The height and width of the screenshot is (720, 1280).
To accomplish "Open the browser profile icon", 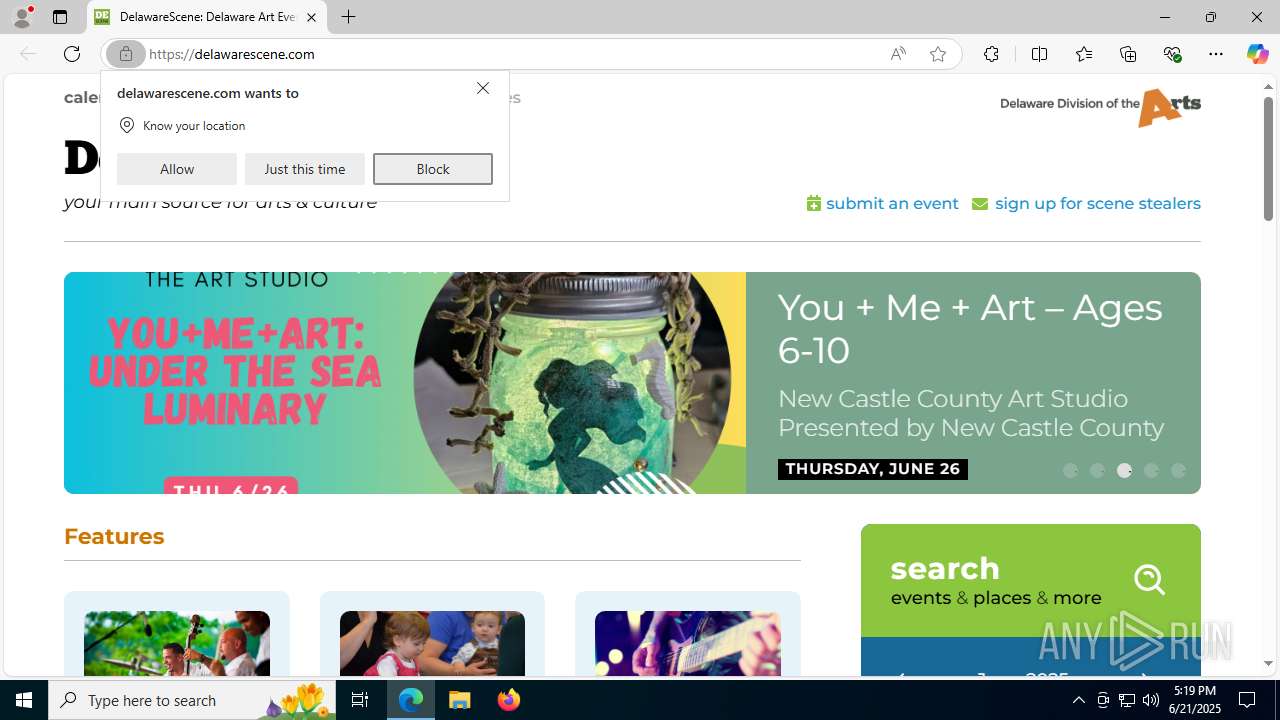I will (22, 17).
